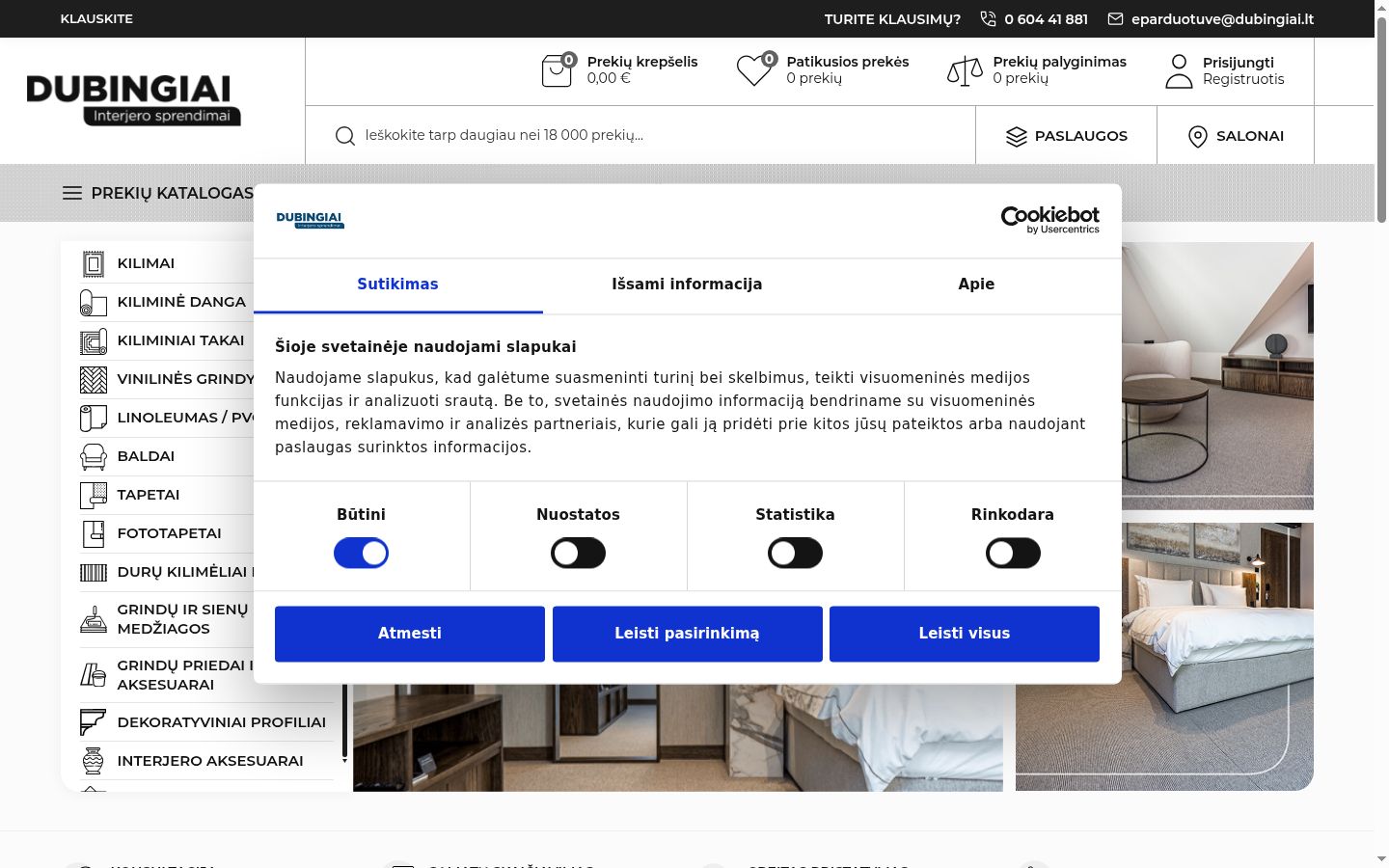1389x868 pixels.
Task: Click eparduotuve@dubingiai.lt email address
Action: (1222, 19)
